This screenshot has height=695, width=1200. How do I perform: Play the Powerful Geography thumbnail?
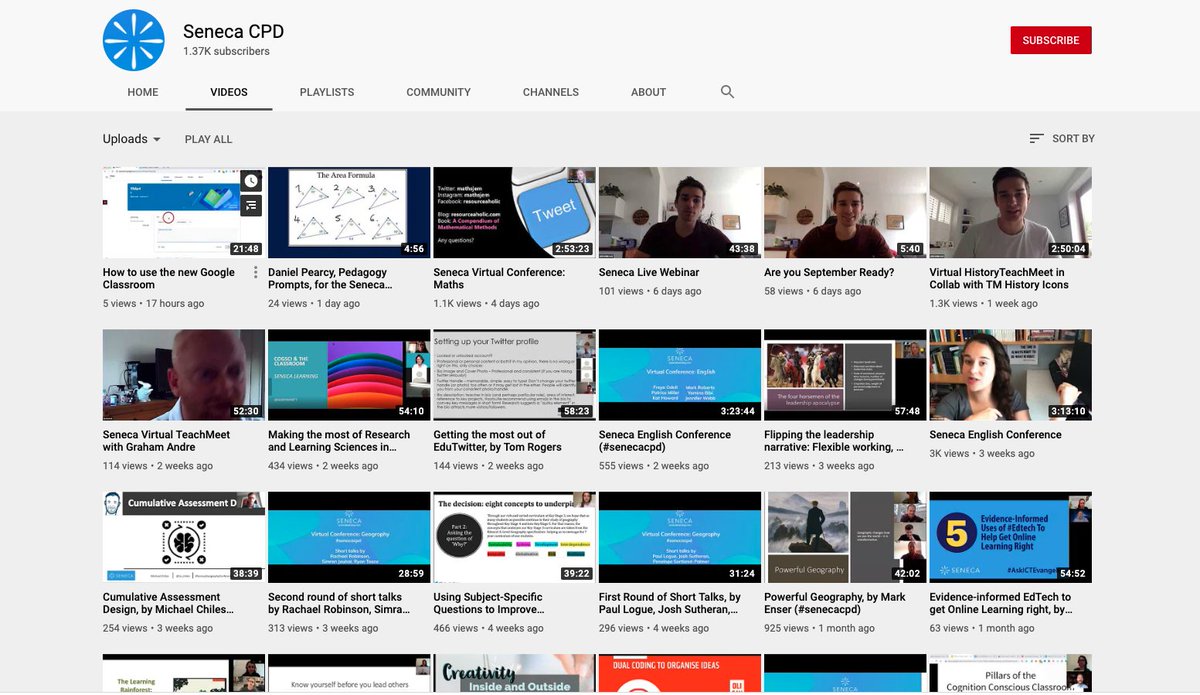coord(845,537)
